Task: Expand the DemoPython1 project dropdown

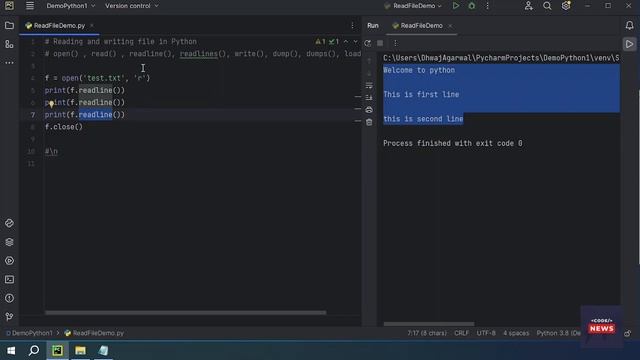Action: pyautogui.click(x=71, y=6)
